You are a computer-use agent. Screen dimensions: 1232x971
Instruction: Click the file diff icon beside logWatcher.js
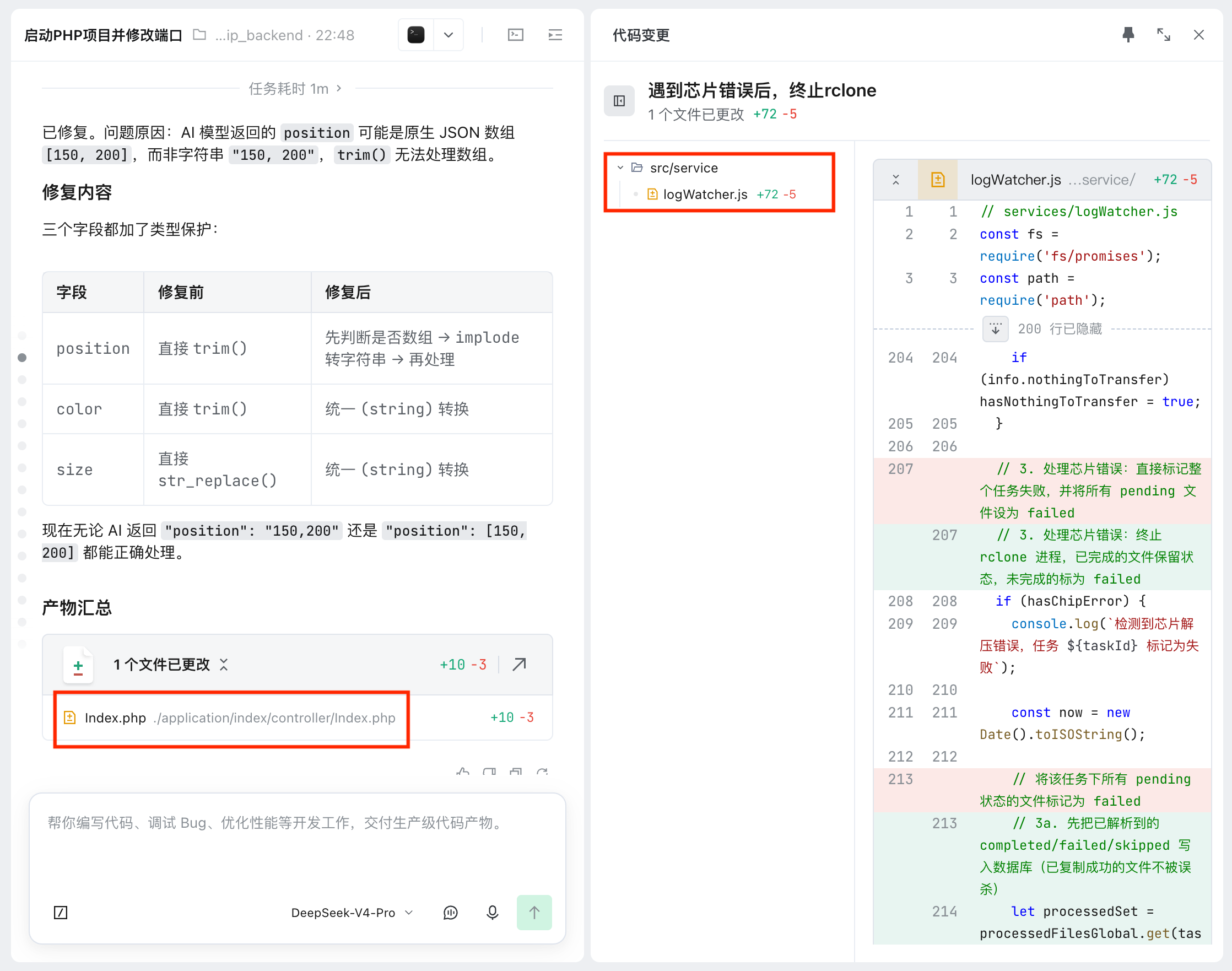click(x=938, y=180)
